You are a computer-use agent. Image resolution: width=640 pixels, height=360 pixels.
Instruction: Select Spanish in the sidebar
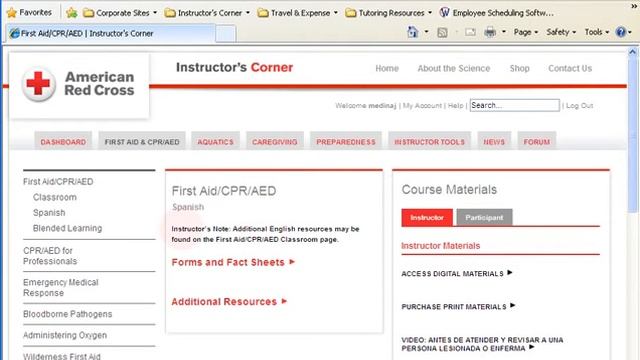pyautogui.click(x=49, y=213)
